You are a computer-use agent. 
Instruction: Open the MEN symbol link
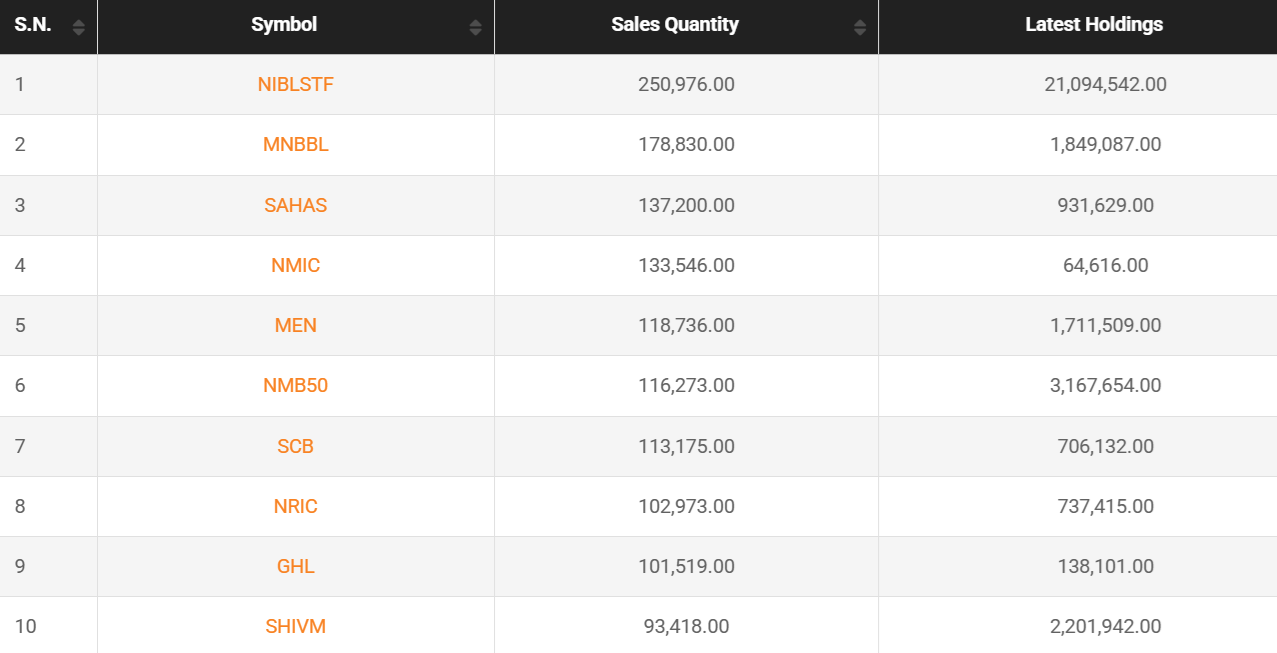[296, 326]
